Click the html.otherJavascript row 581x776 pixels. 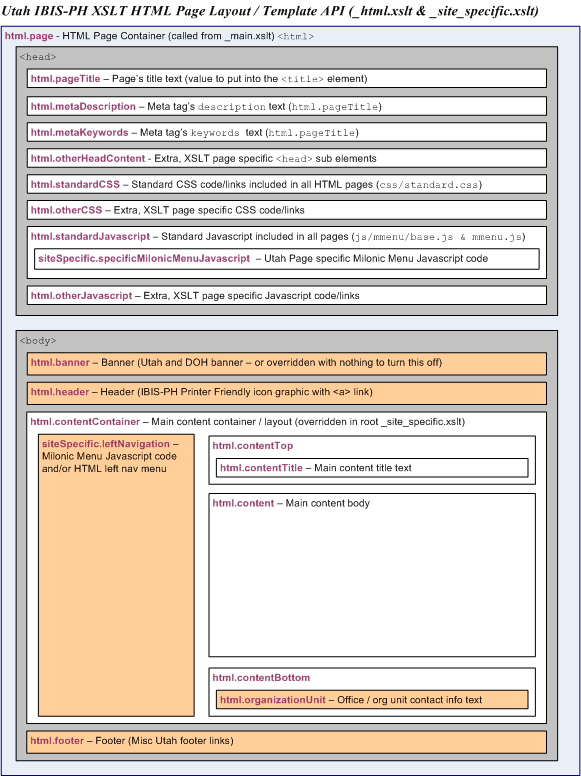(x=287, y=295)
